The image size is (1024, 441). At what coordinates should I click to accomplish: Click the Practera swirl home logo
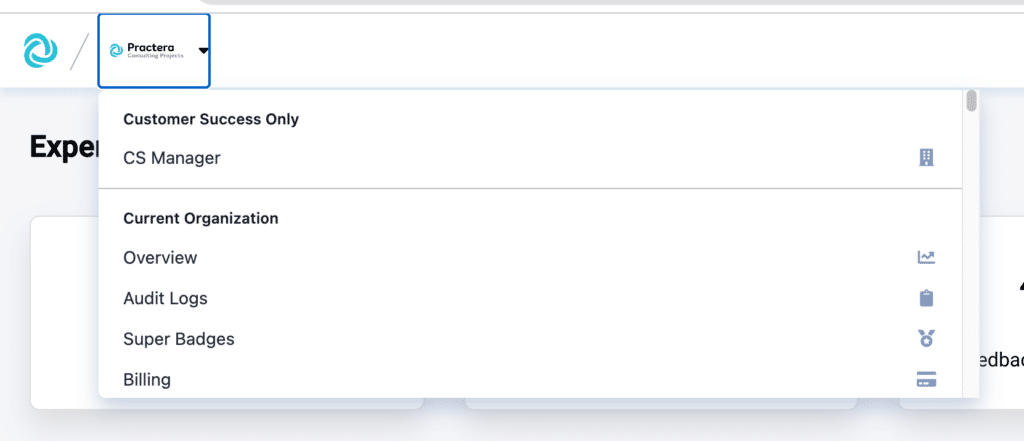[x=40, y=50]
